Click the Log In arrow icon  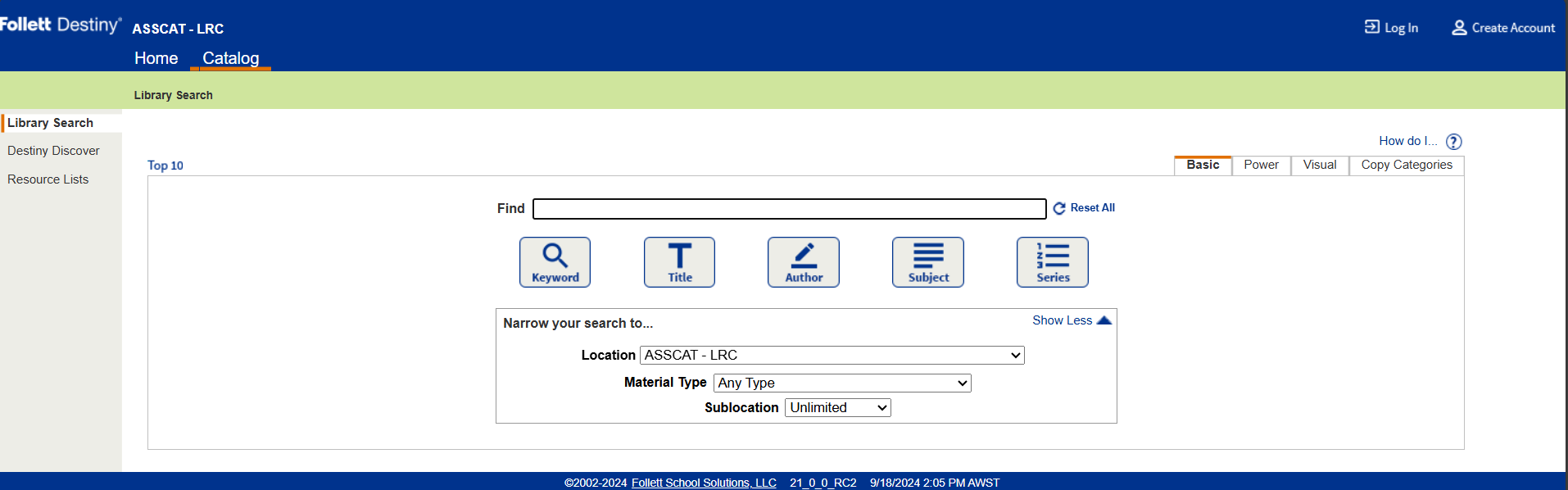[x=1372, y=27]
